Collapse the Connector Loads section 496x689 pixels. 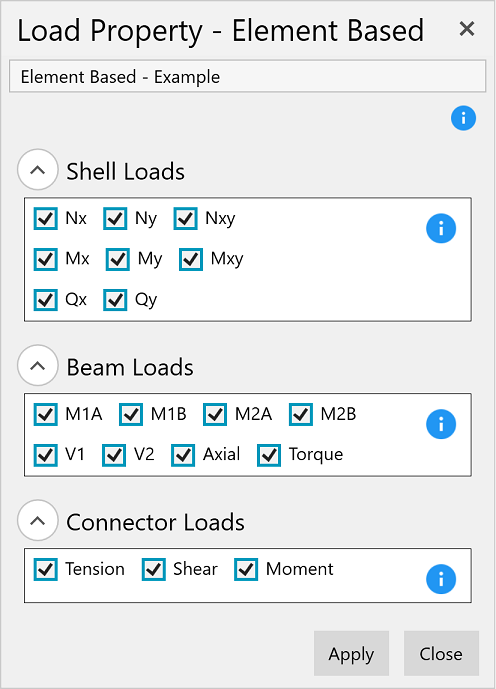(x=38, y=520)
